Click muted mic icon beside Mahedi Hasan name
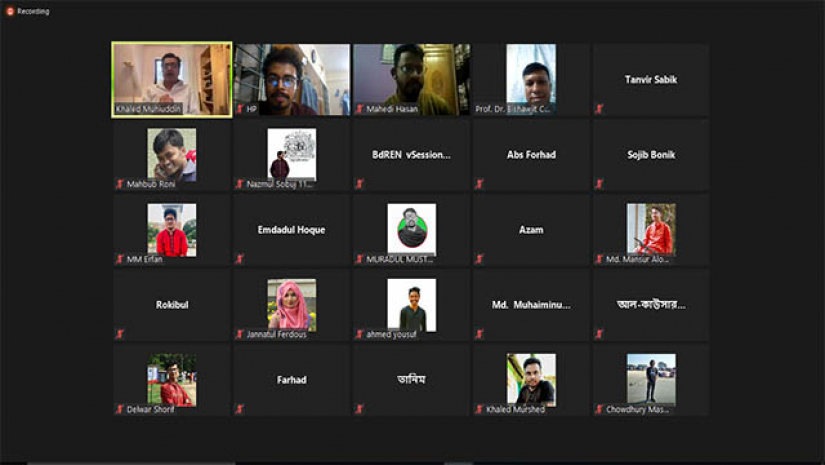The image size is (825, 465). [360, 109]
